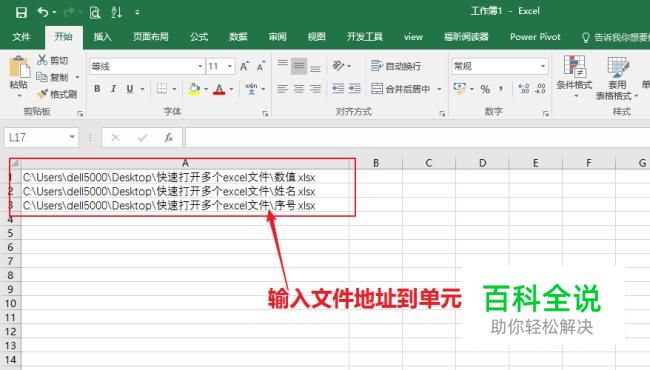Switch to the 插入 Insert tab

pos(102,37)
